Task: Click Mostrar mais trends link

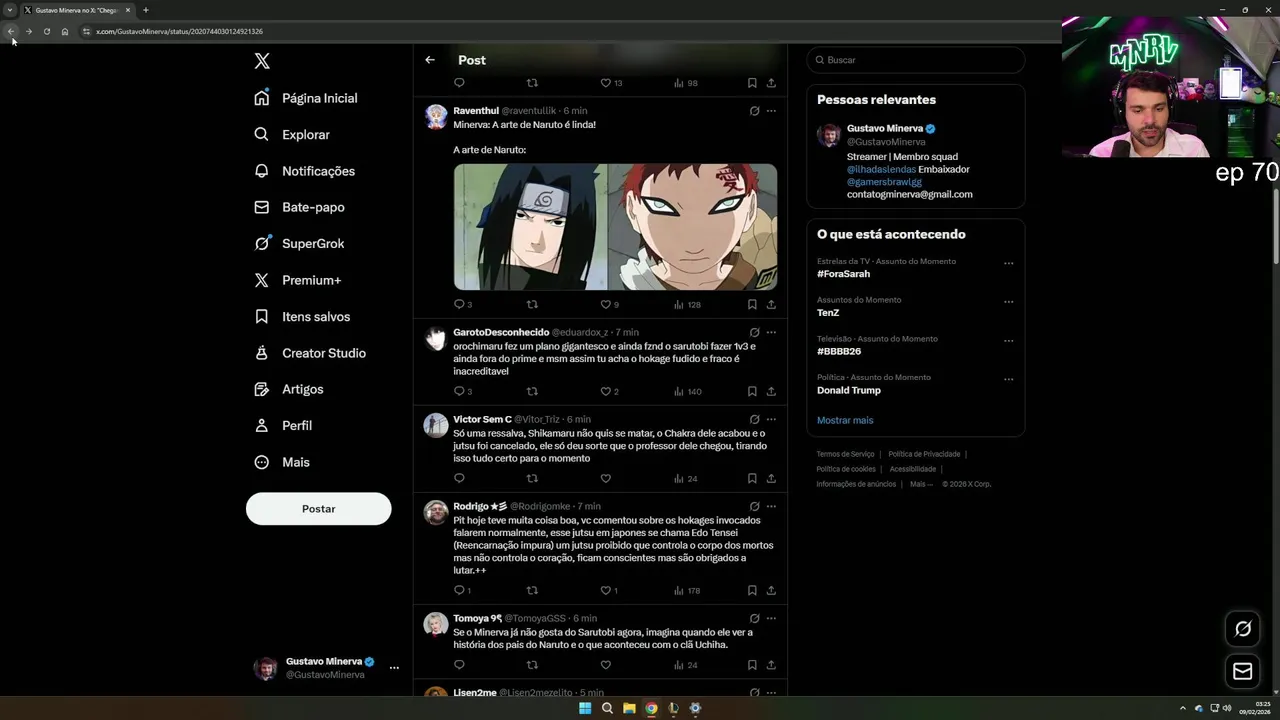Action: click(845, 420)
